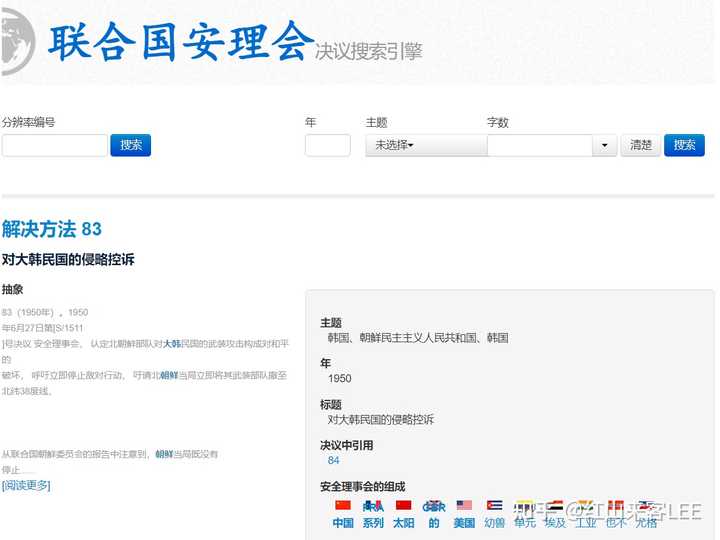720x540 pixels.
Task: Click the flag icon above 系列
Action: pos(373,506)
